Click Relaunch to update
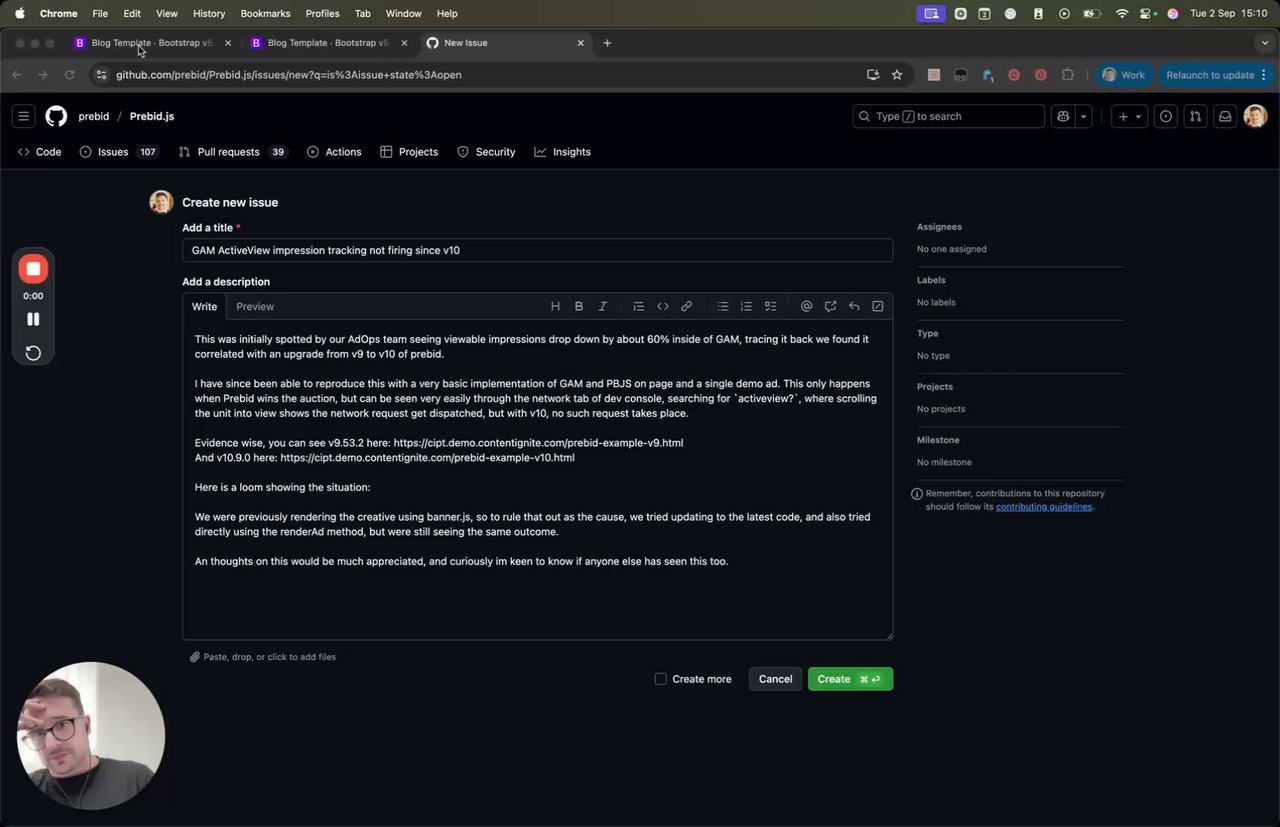This screenshot has height=827, width=1280. pos(1216,75)
